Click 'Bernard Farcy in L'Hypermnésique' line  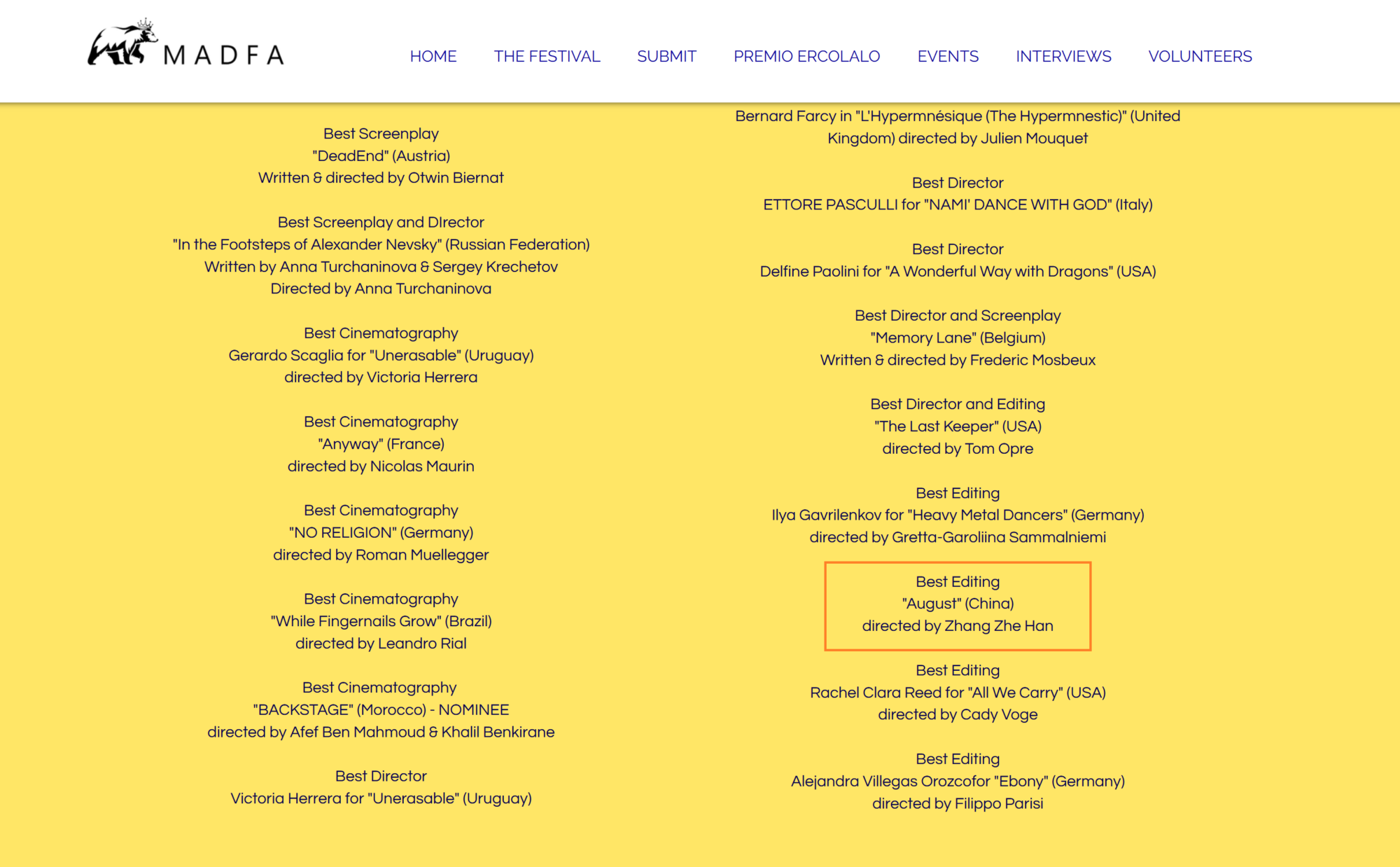[958, 116]
